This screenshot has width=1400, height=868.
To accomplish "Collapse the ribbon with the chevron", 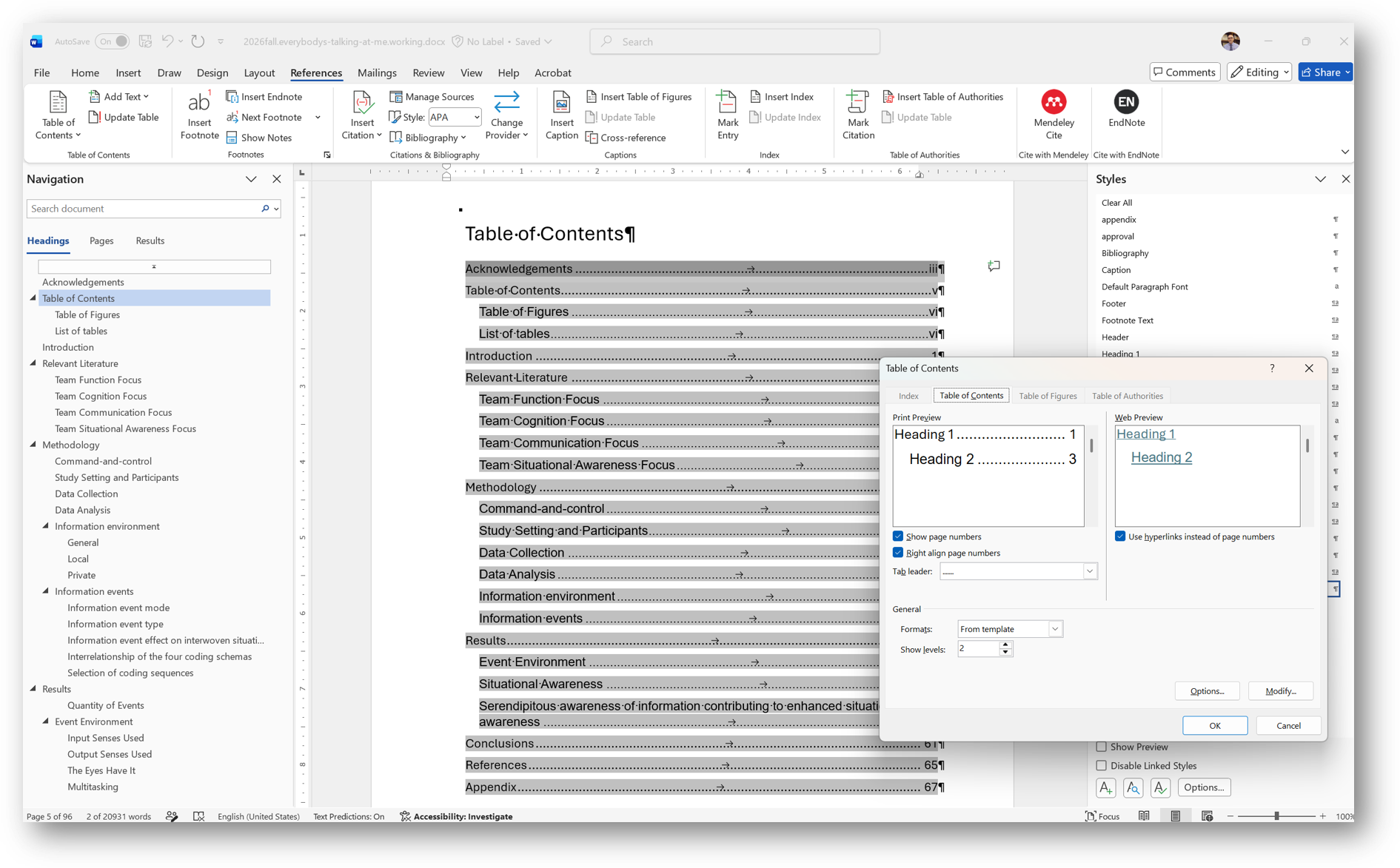I will coord(1345,152).
